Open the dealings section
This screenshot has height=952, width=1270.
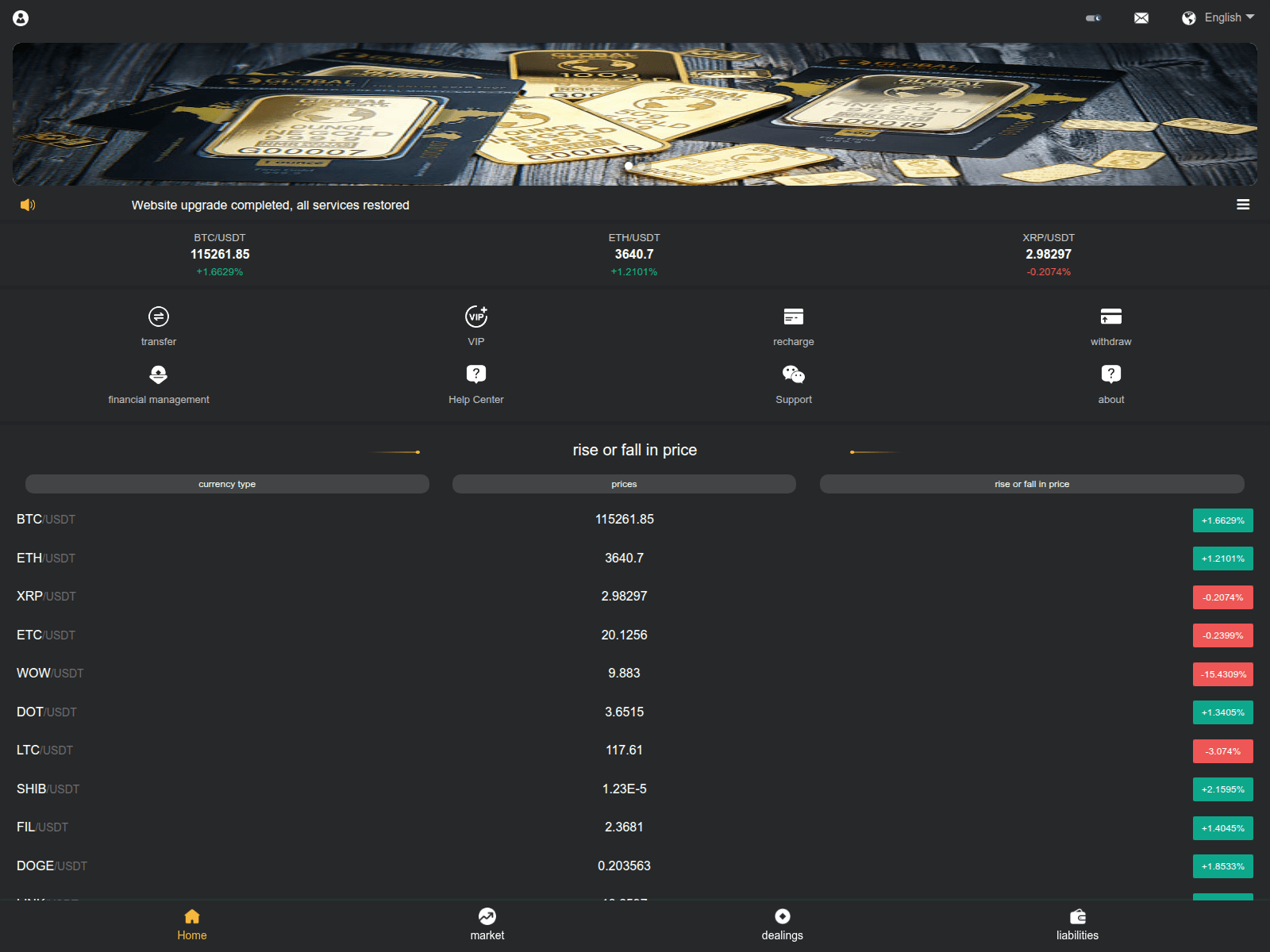[782, 924]
